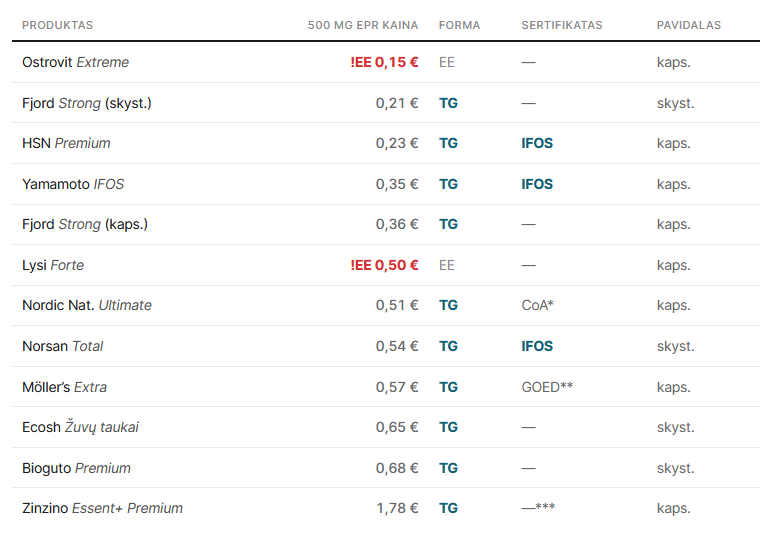Click the SERTIFIKATAS column header
Viewport: 779px width, 539px height.
pos(561,25)
